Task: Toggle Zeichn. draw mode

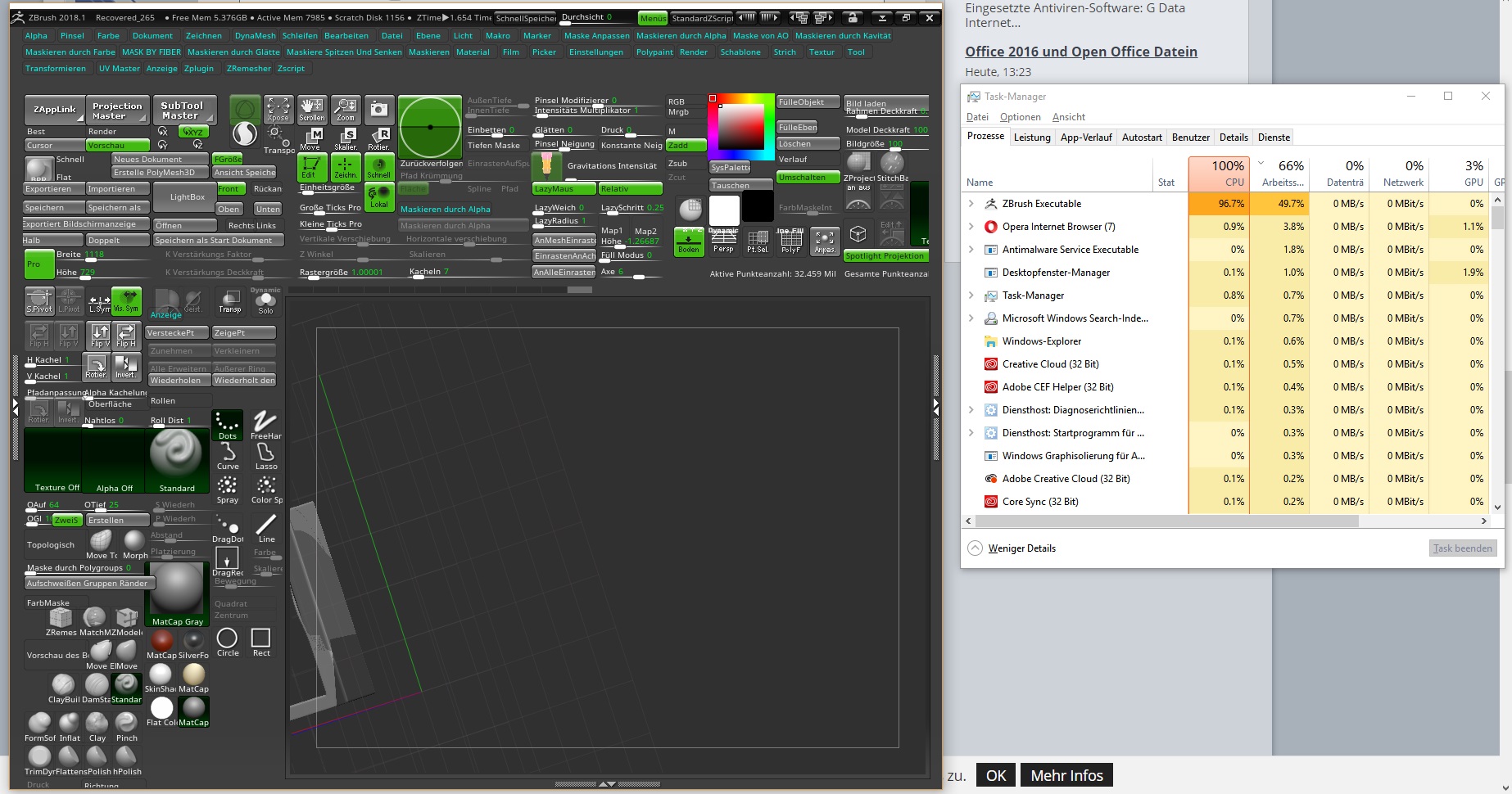Action: click(345, 167)
